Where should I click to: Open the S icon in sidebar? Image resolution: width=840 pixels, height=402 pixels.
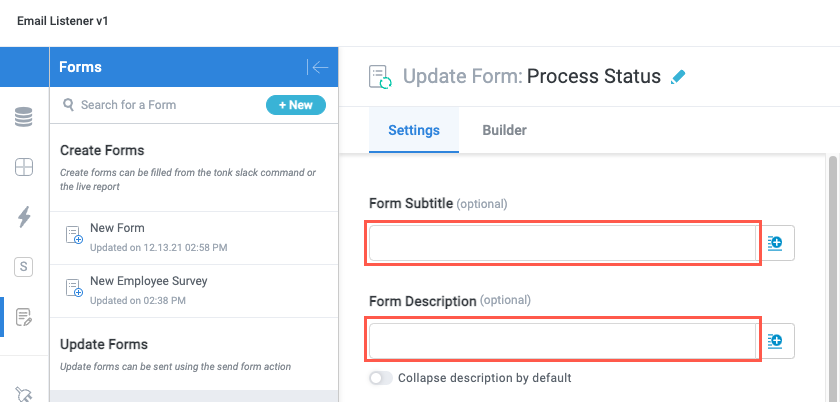(x=24, y=266)
